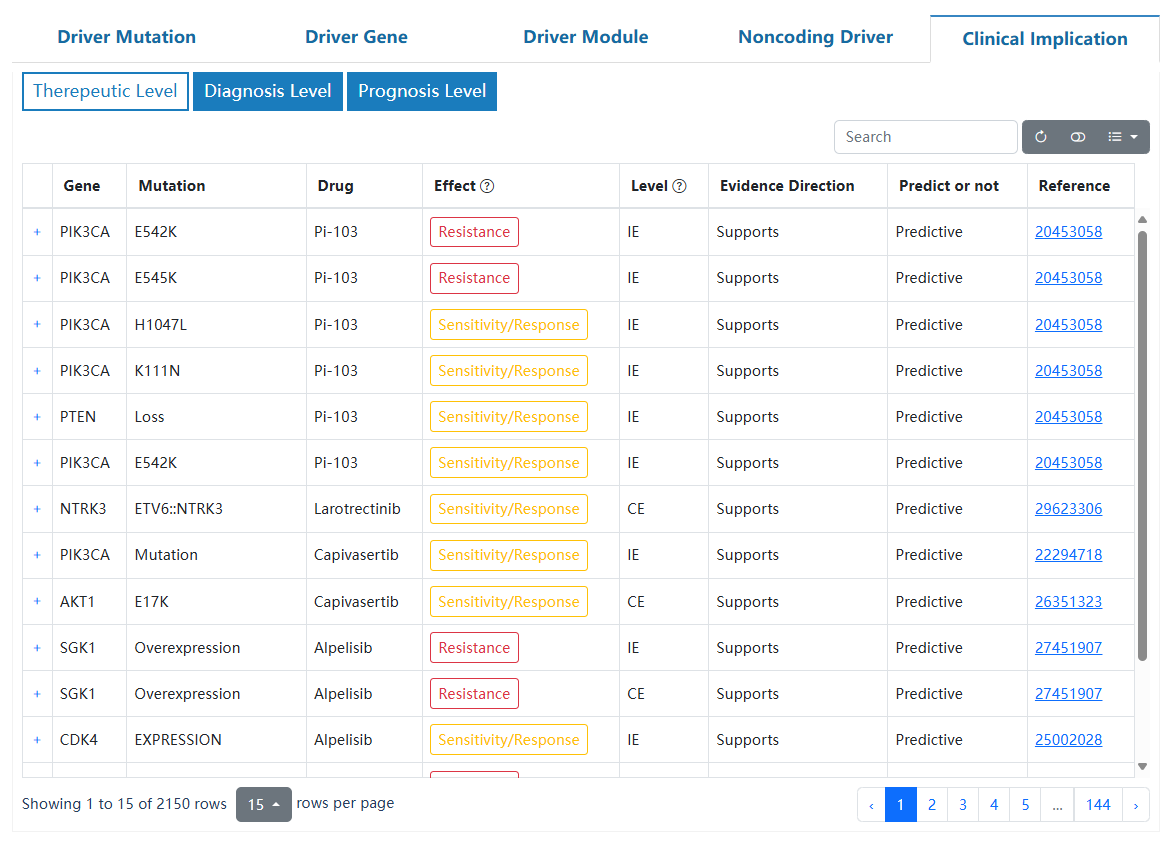1164x845 pixels.
Task: Click the next page arrow
Action: pyautogui.click(x=1135, y=804)
